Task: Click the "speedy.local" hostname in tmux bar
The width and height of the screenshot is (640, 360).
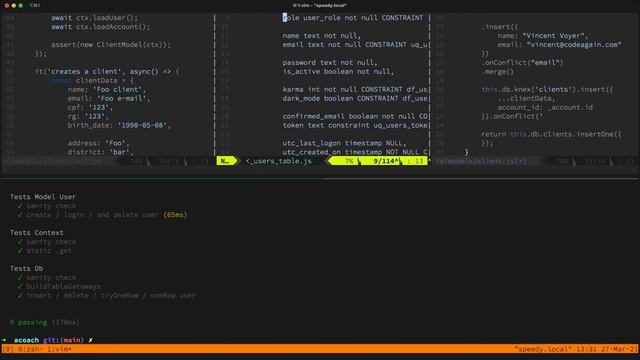Action: 543,349
